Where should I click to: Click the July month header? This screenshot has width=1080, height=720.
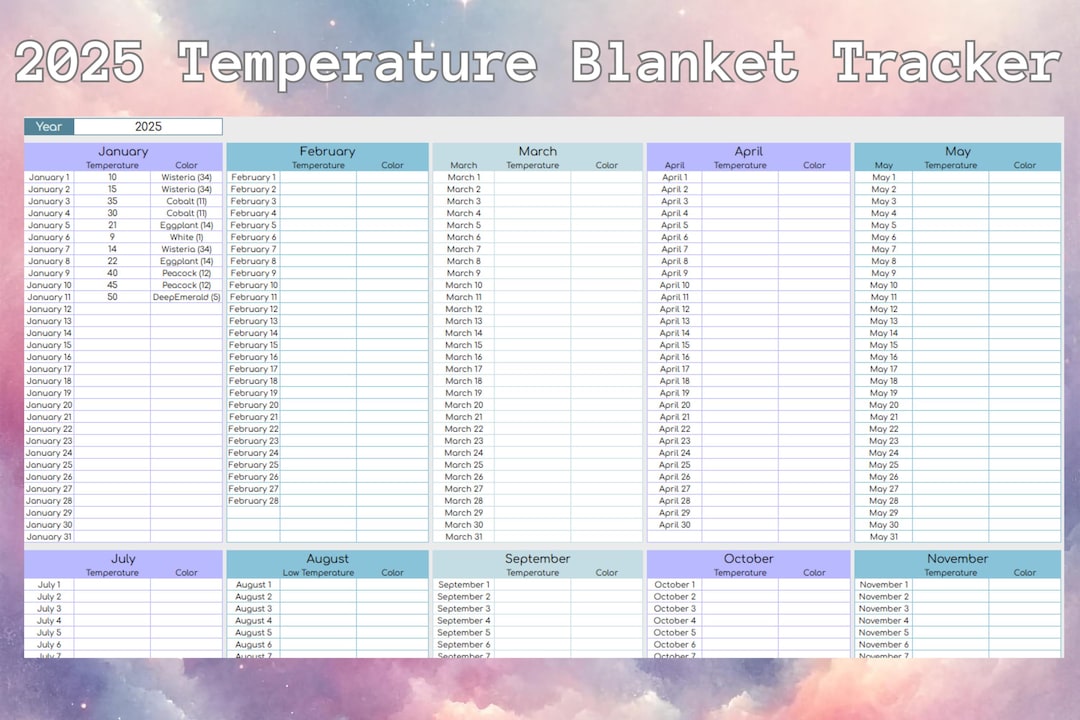click(x=122, y=560)
